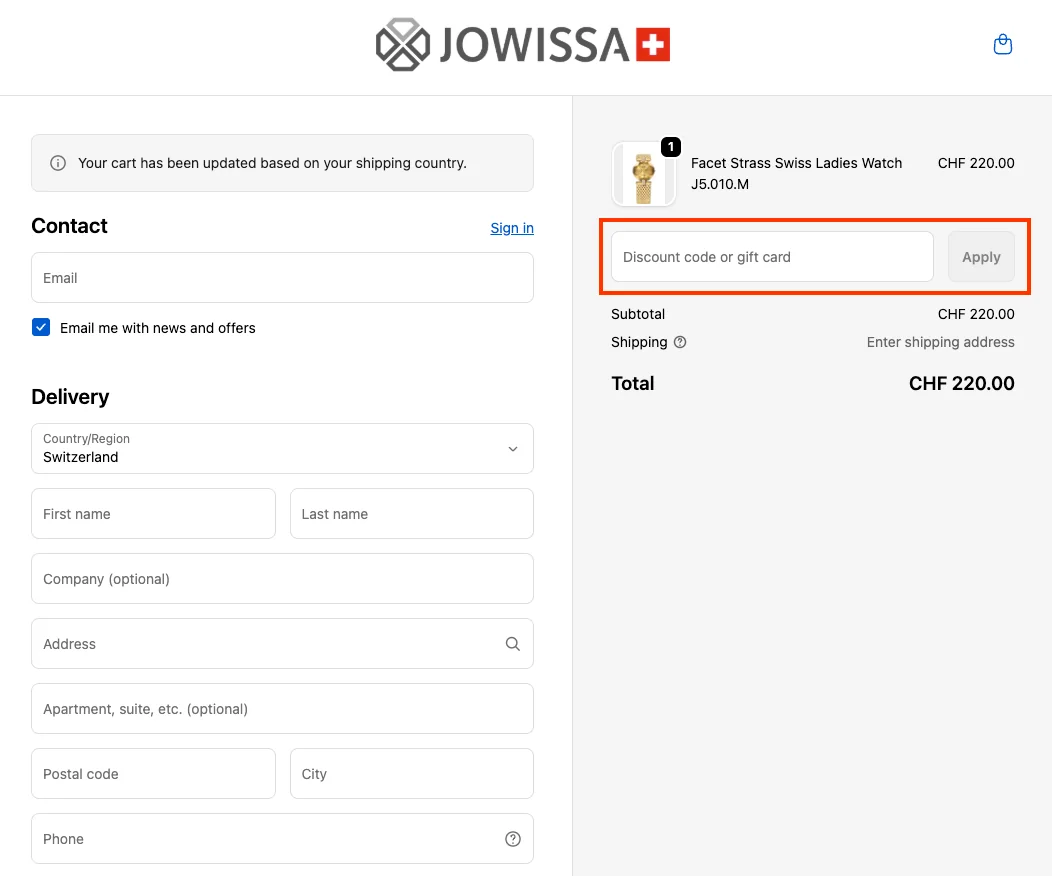Uncheck Email me with news and offers
Image resolution: width=1052 pixels, height=876 pixels.
41,327
